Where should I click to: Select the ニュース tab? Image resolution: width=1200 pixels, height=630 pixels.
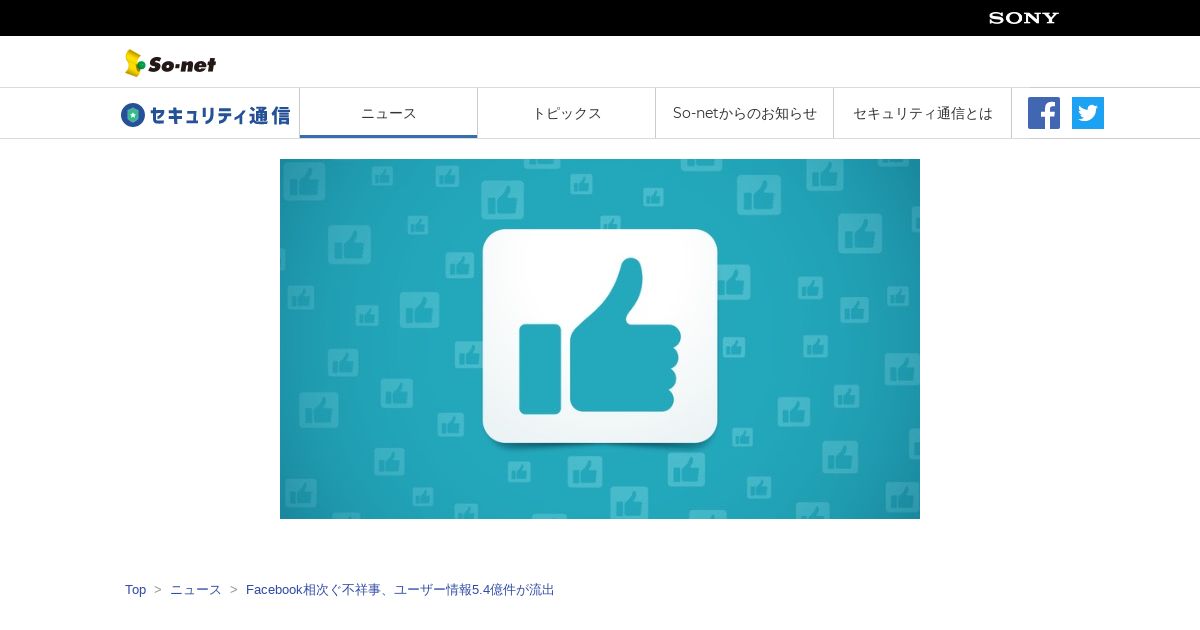coord(389,113)
